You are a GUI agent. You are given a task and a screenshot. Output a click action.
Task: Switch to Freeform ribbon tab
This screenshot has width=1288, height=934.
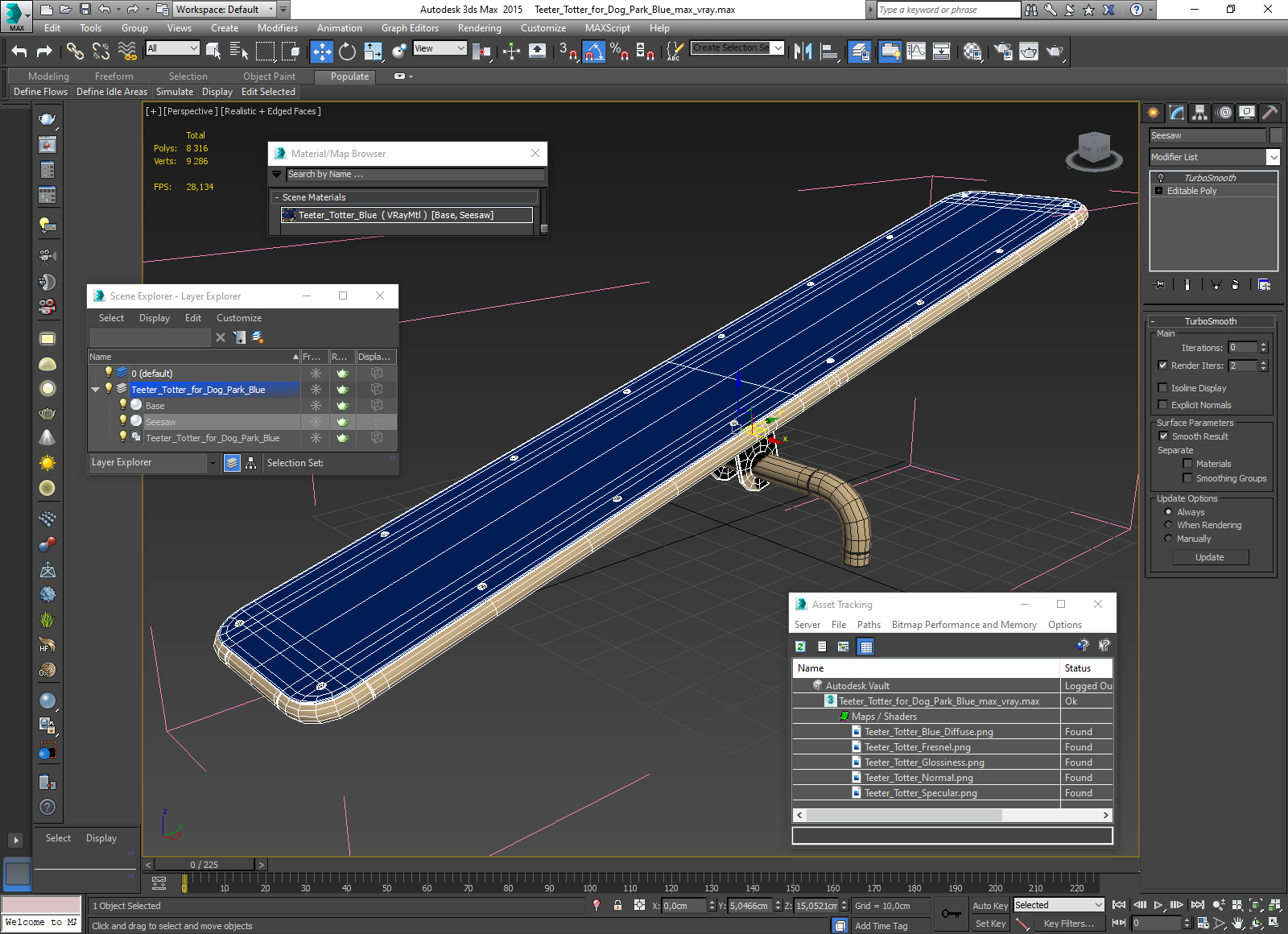click(114, 76)
